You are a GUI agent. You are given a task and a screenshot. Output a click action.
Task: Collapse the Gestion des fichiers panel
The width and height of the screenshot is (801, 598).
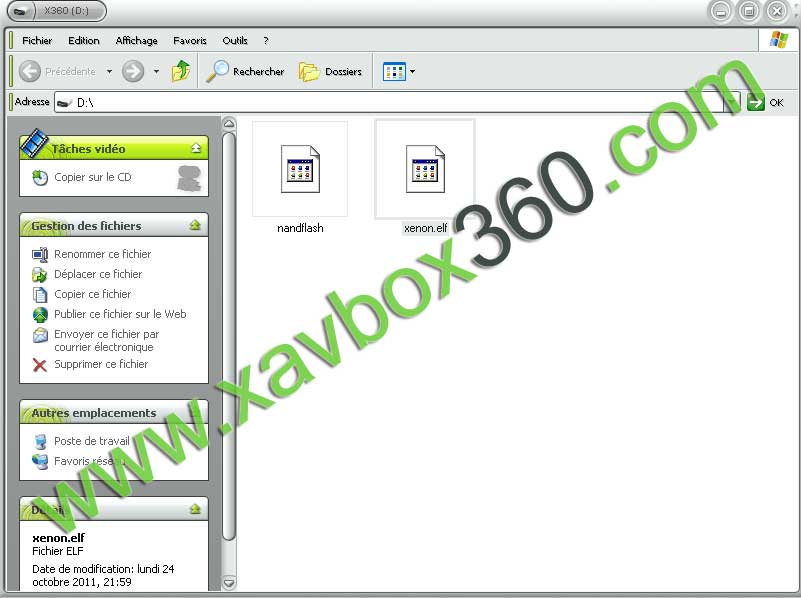point(195,225)
